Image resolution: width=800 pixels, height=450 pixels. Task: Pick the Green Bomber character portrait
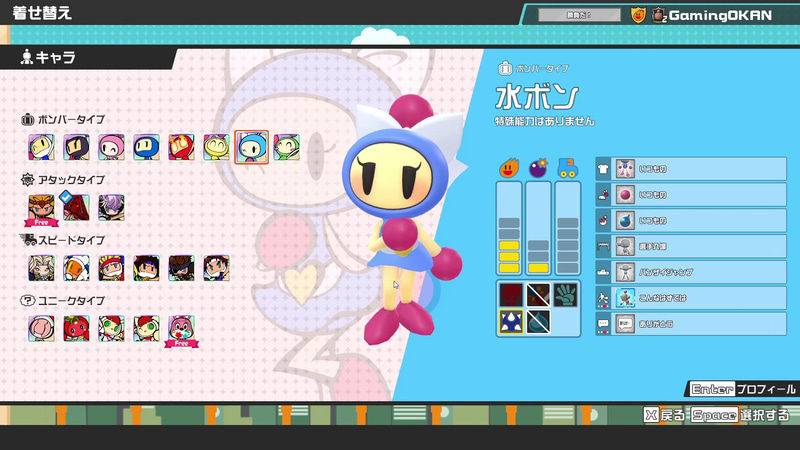click(286, 147)
